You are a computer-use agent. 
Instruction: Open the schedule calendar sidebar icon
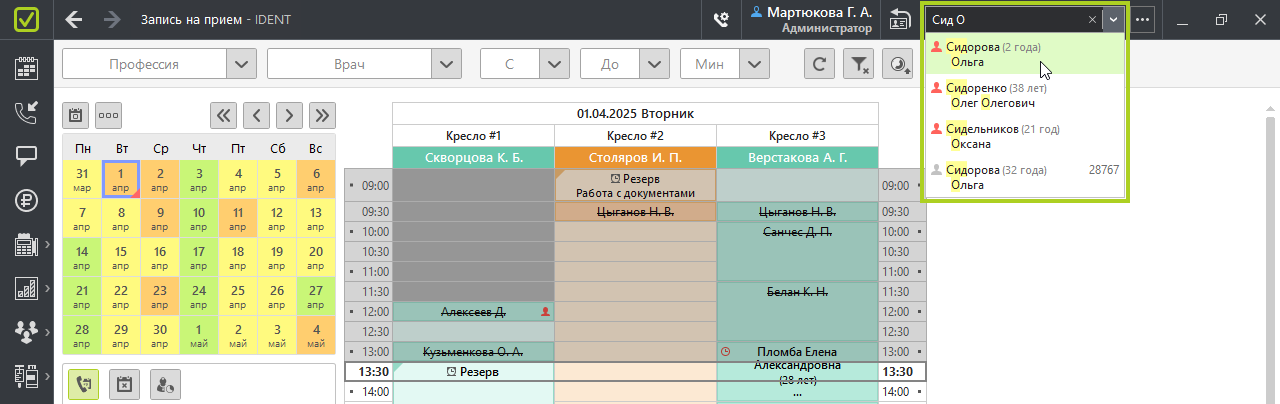(x=26, y=68)
